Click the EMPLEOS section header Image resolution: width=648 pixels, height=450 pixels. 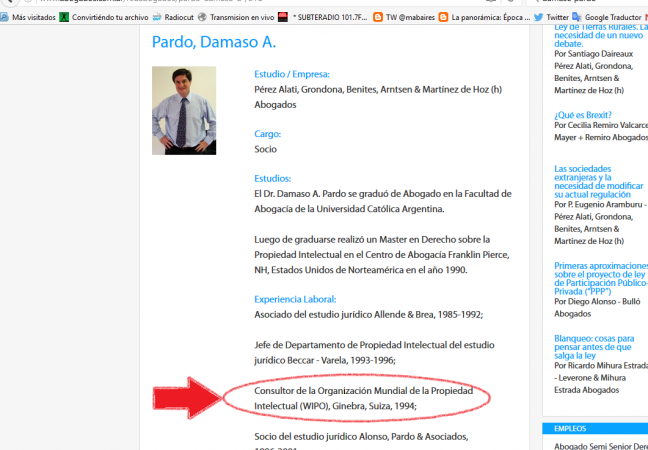click(595, 429)
